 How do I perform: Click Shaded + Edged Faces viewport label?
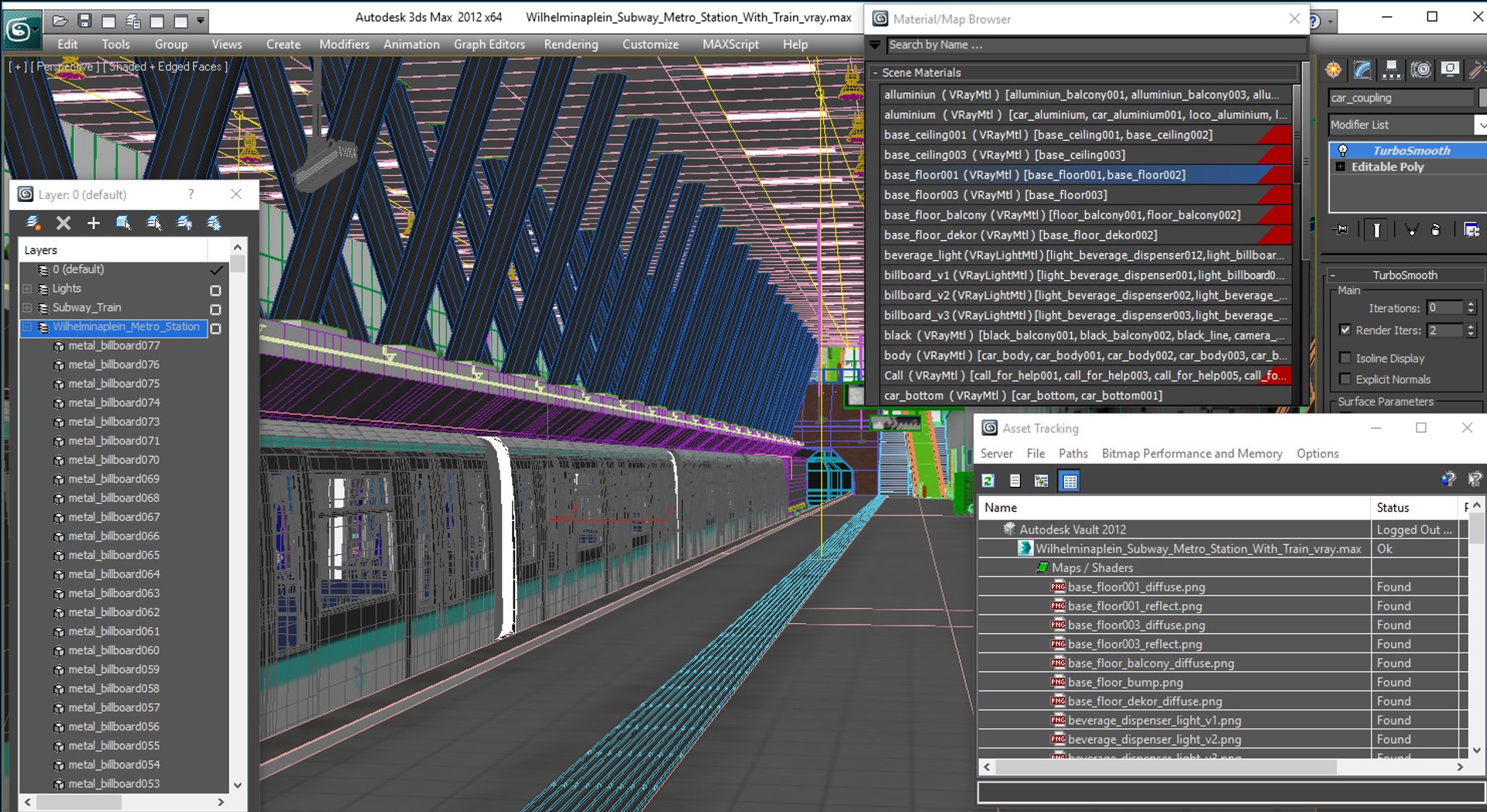(166, 67)
